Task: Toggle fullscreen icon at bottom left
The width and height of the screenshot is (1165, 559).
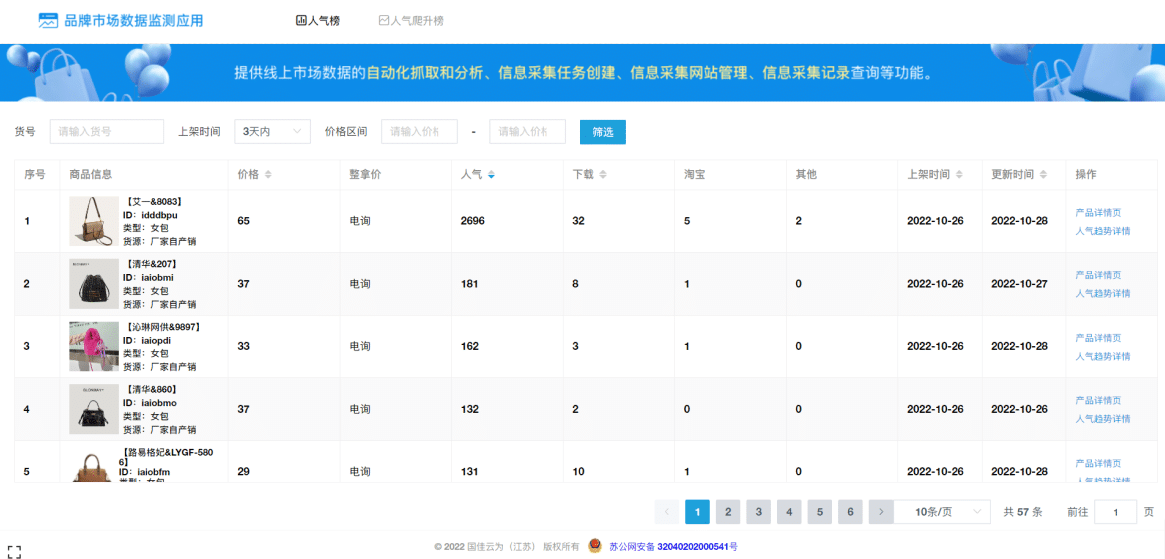Action: tap(13, 551)
